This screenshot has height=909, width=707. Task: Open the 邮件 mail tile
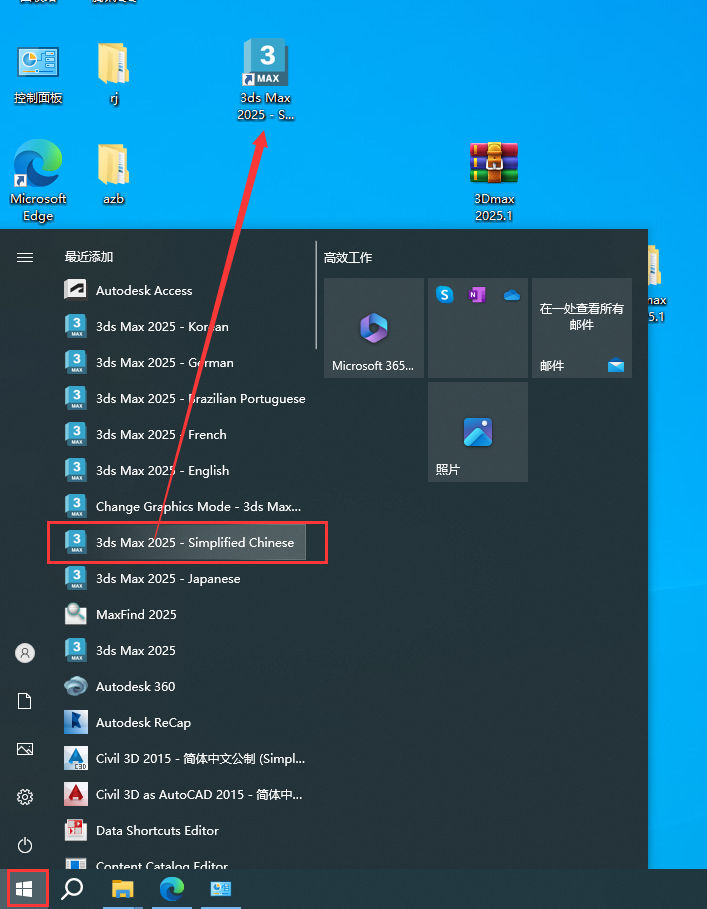point(582,328)
